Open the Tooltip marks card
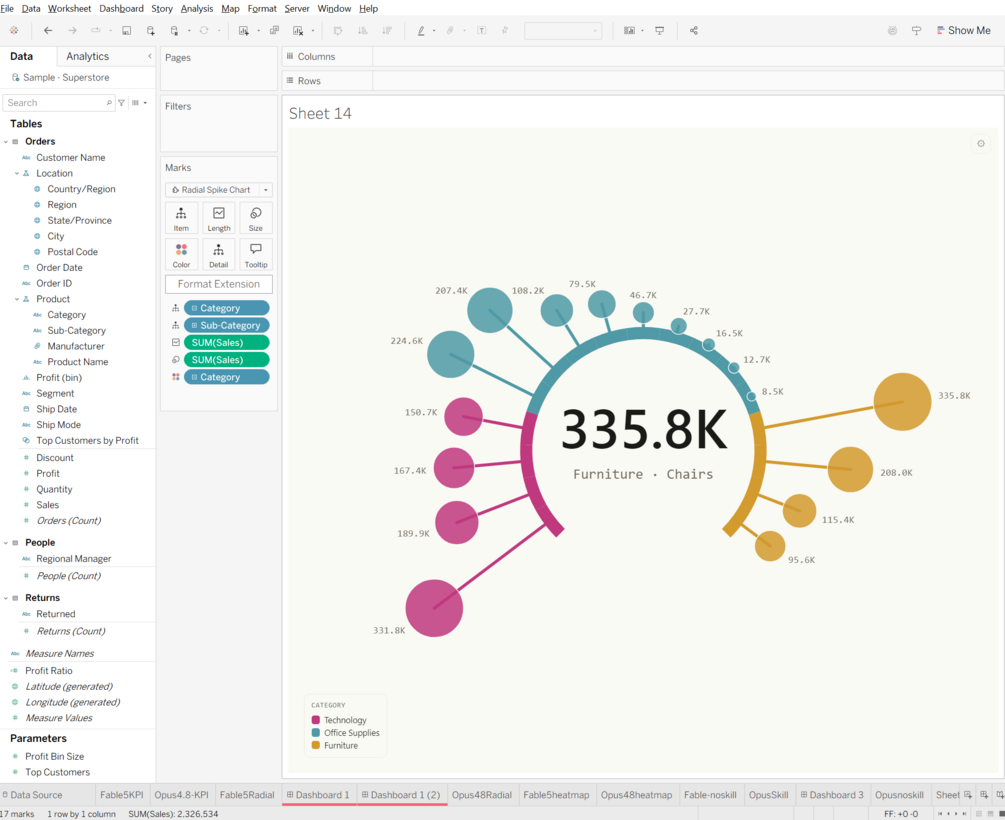This screenshot has width=1005, height=820. point(256,255)
